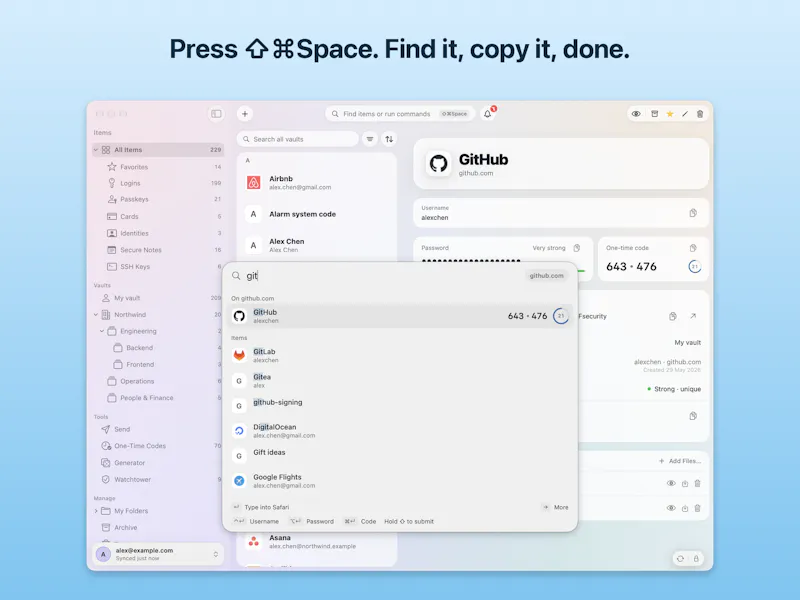
Task: Expand My Folders in sidebar
Action: click(95, 511)
